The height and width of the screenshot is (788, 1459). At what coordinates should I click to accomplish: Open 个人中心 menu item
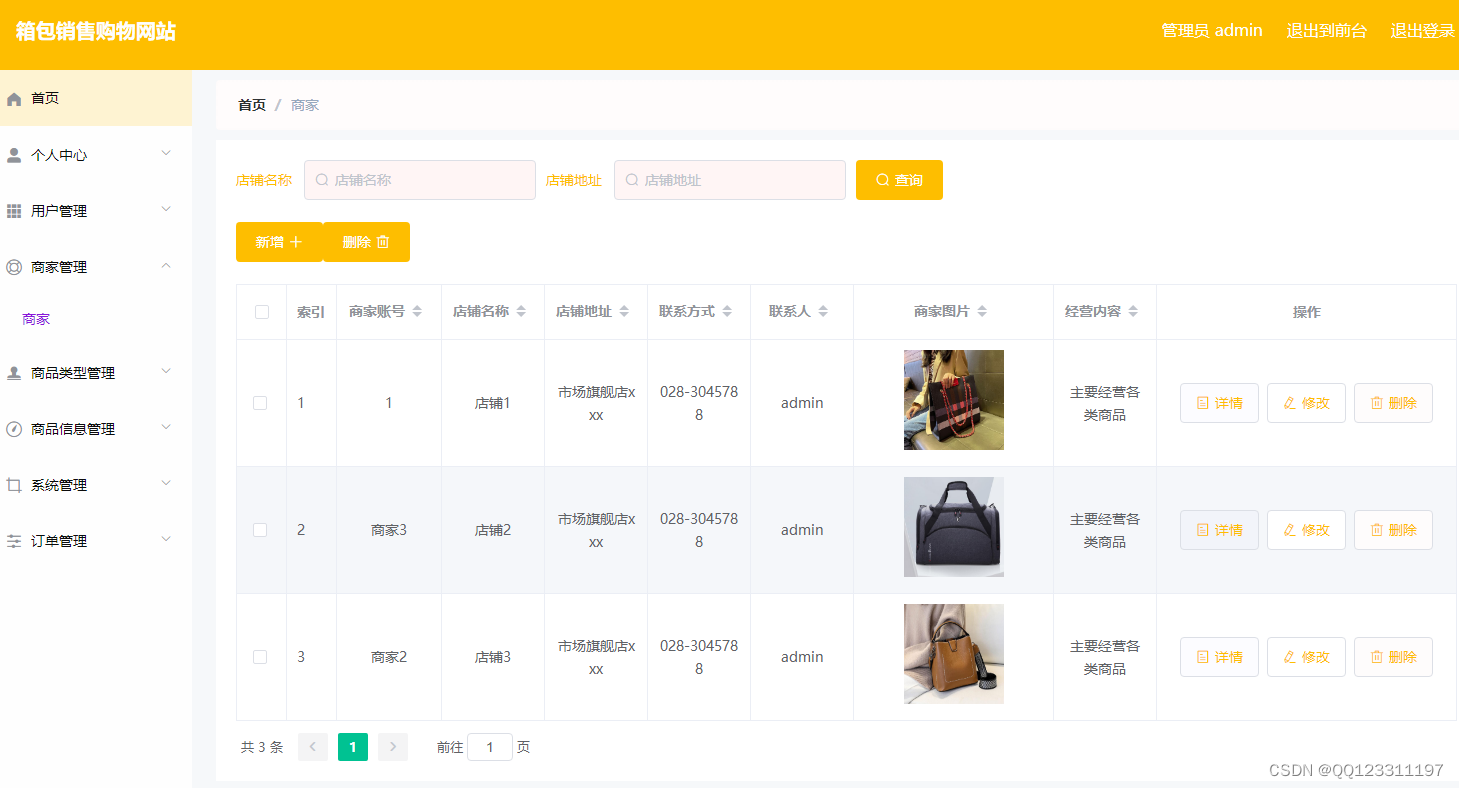[96, 155]
